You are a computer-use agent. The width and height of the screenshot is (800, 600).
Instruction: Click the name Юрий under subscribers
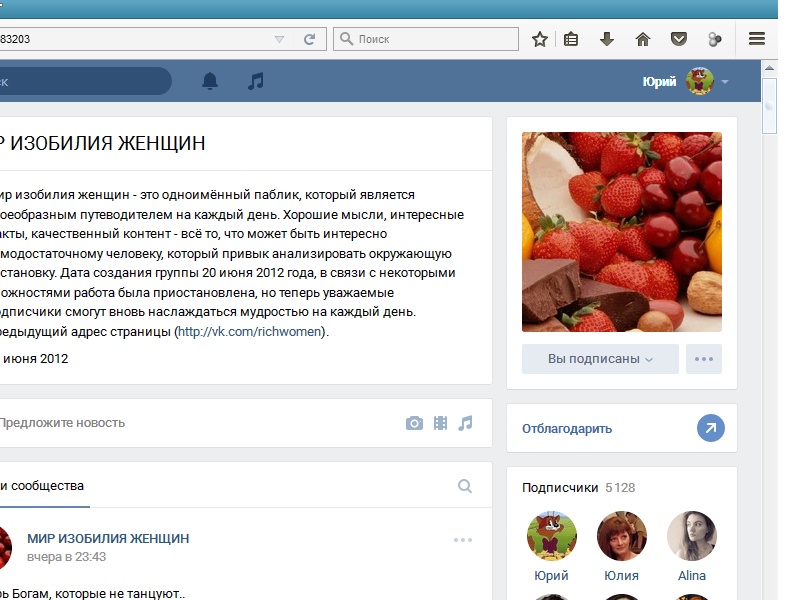coord(552,576)
